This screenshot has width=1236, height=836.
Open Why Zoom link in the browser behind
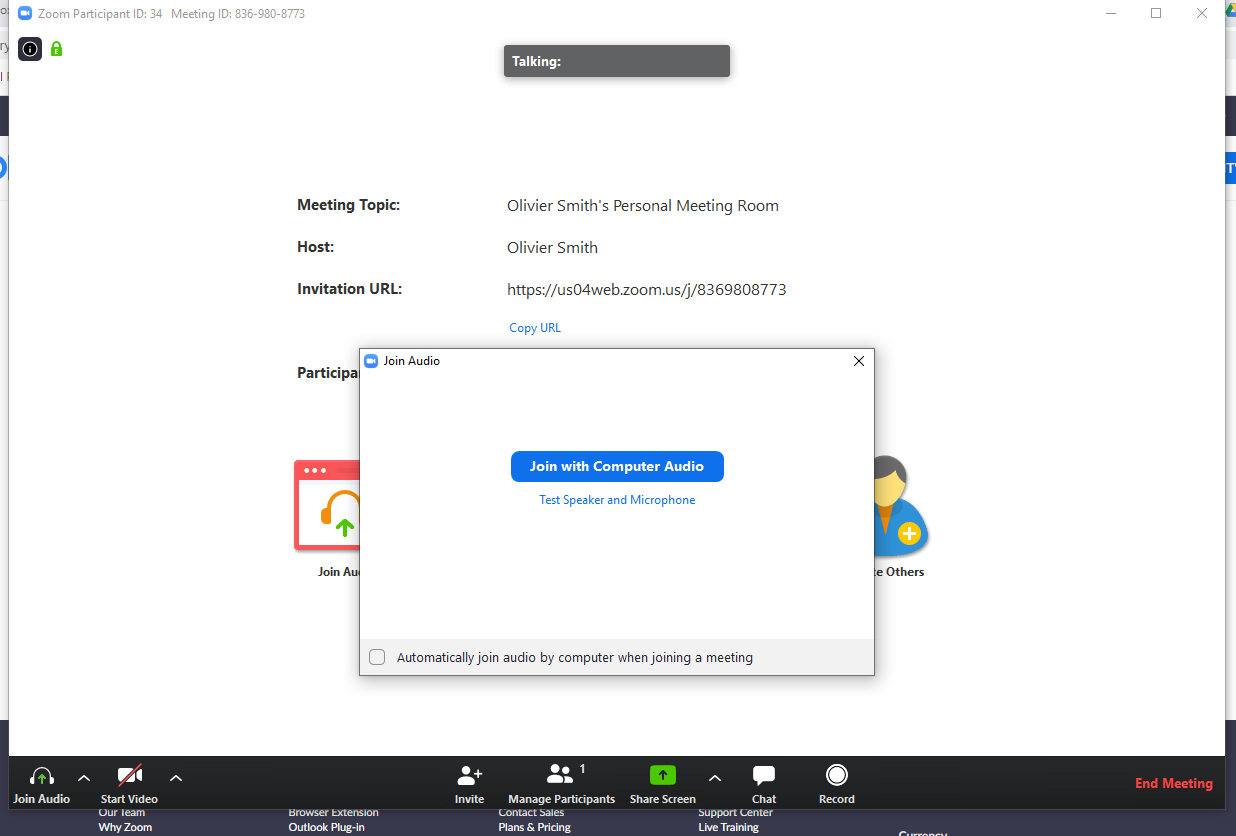(125, 827)
